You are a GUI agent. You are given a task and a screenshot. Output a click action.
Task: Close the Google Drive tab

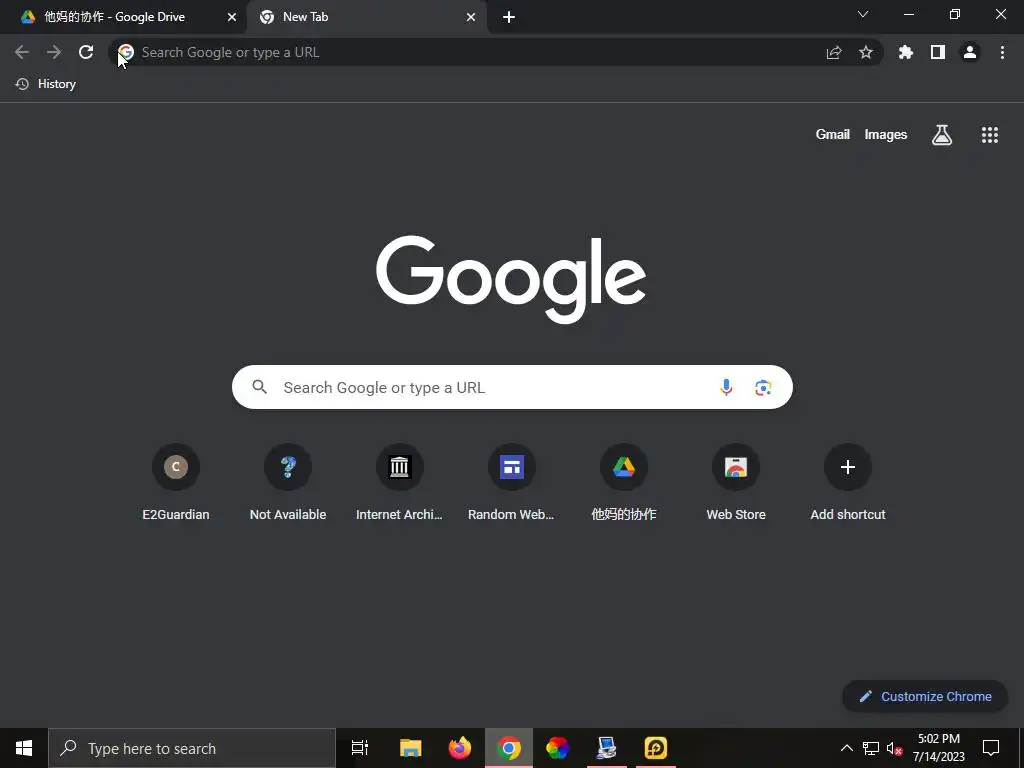click(232, 17)
